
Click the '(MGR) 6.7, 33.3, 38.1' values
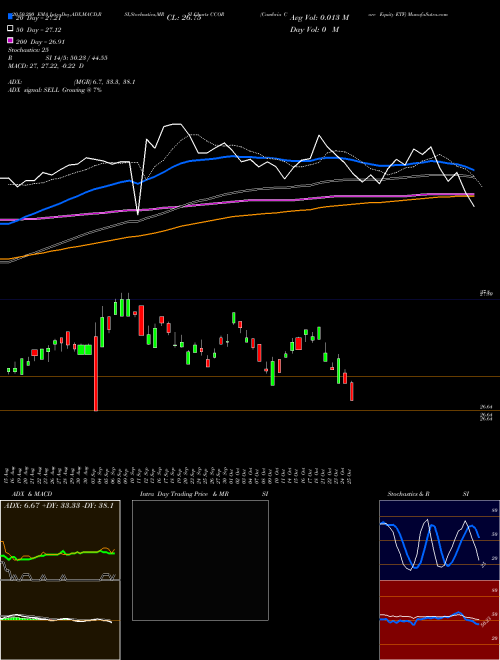(104, 82)
